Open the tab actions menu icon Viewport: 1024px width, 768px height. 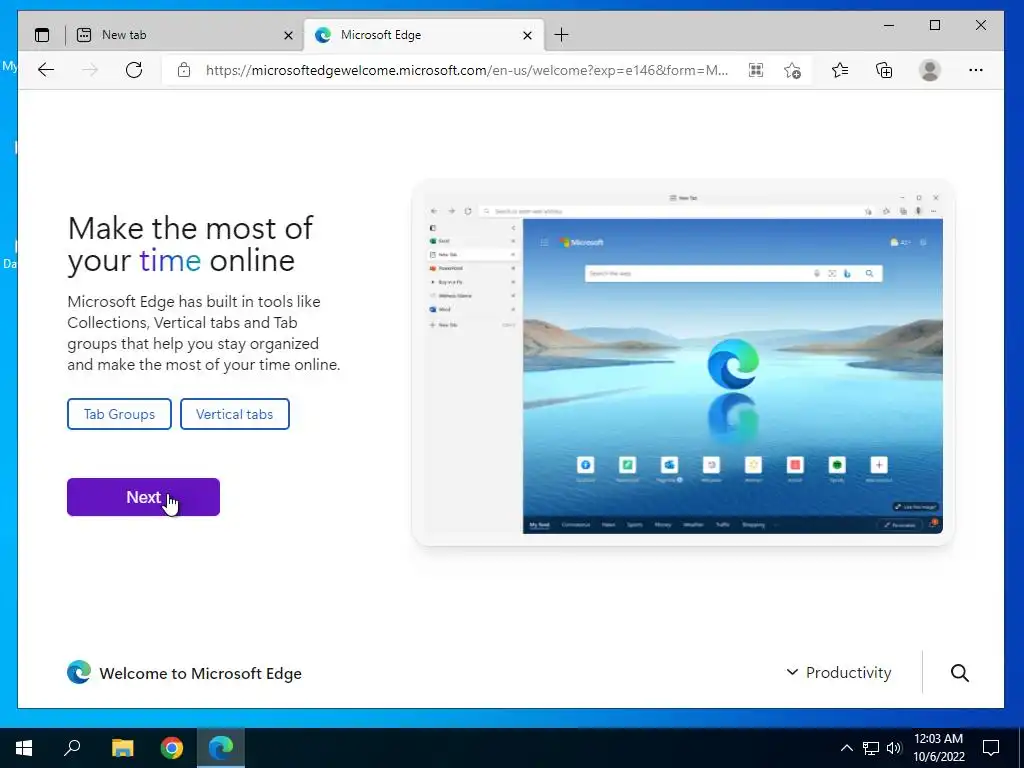[42, 35]
